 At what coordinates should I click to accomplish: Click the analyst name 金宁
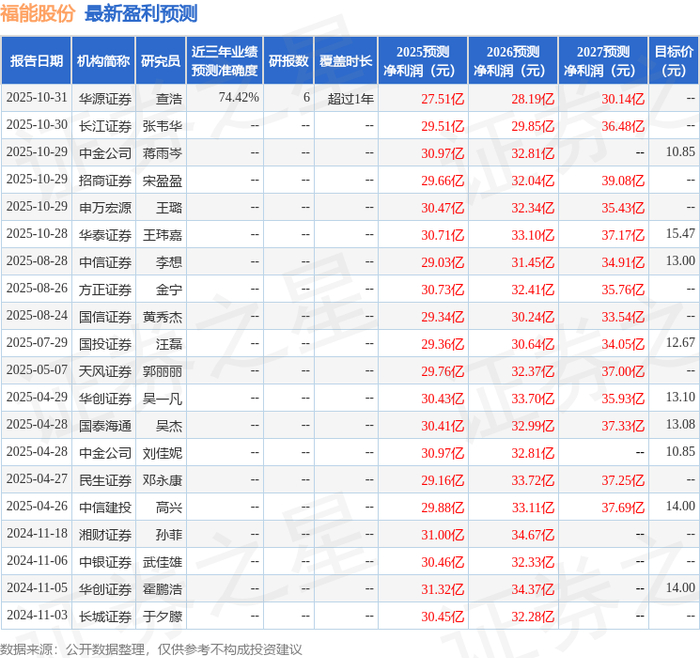point(169,289)
